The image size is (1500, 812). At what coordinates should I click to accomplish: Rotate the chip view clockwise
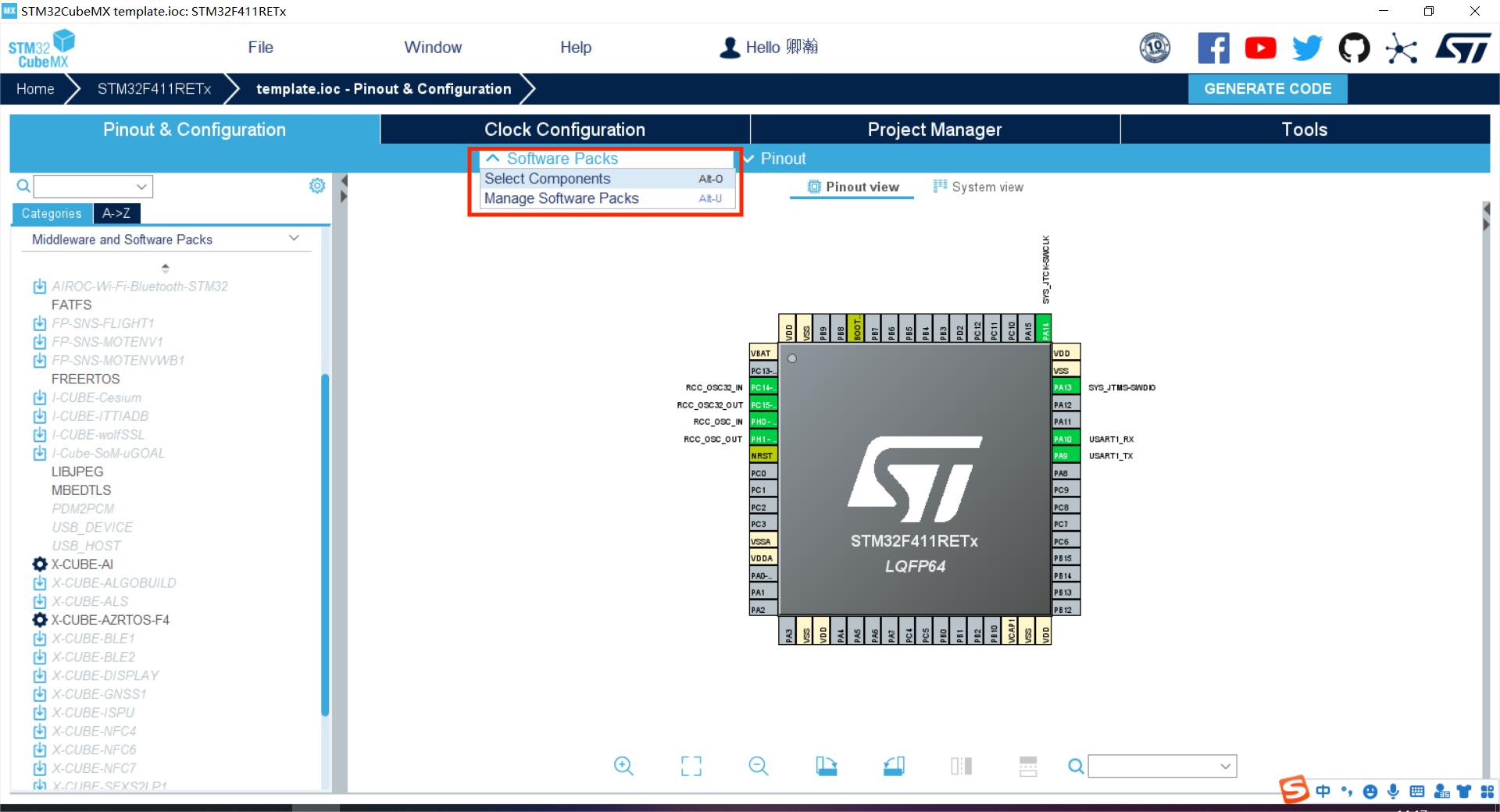pyautogui.click(x=826, y=766)
